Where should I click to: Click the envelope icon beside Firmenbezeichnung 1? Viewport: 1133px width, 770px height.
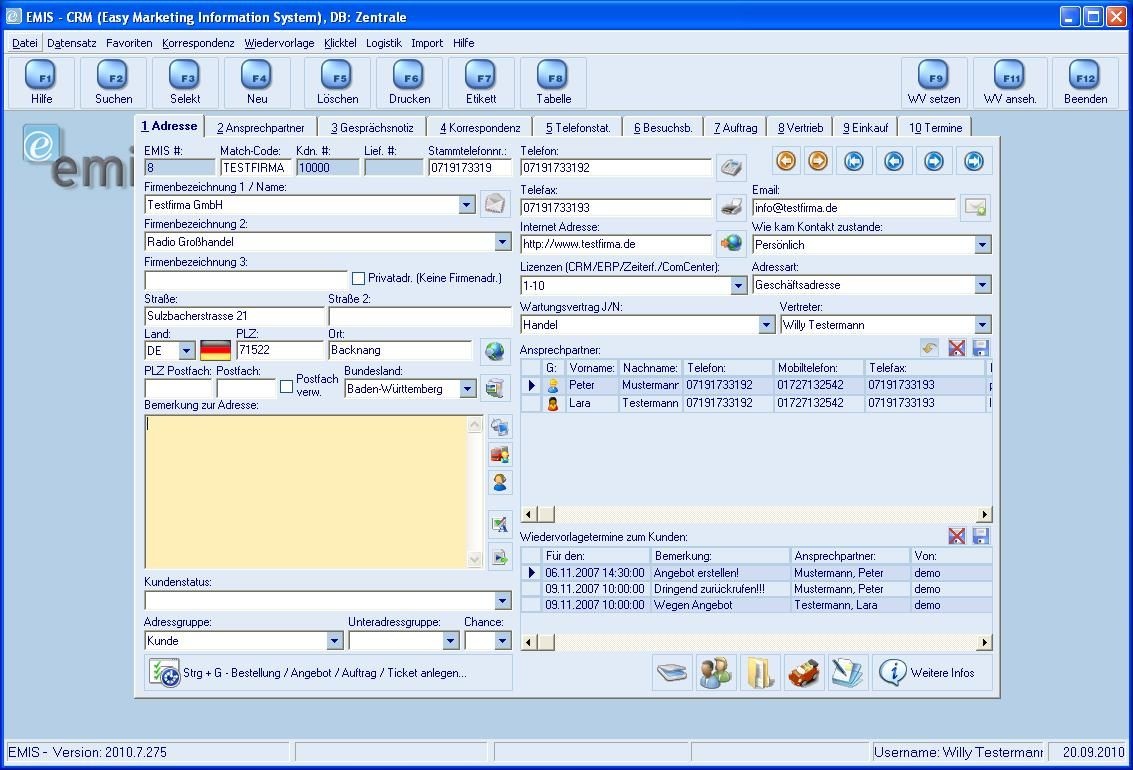pos(495,204)
